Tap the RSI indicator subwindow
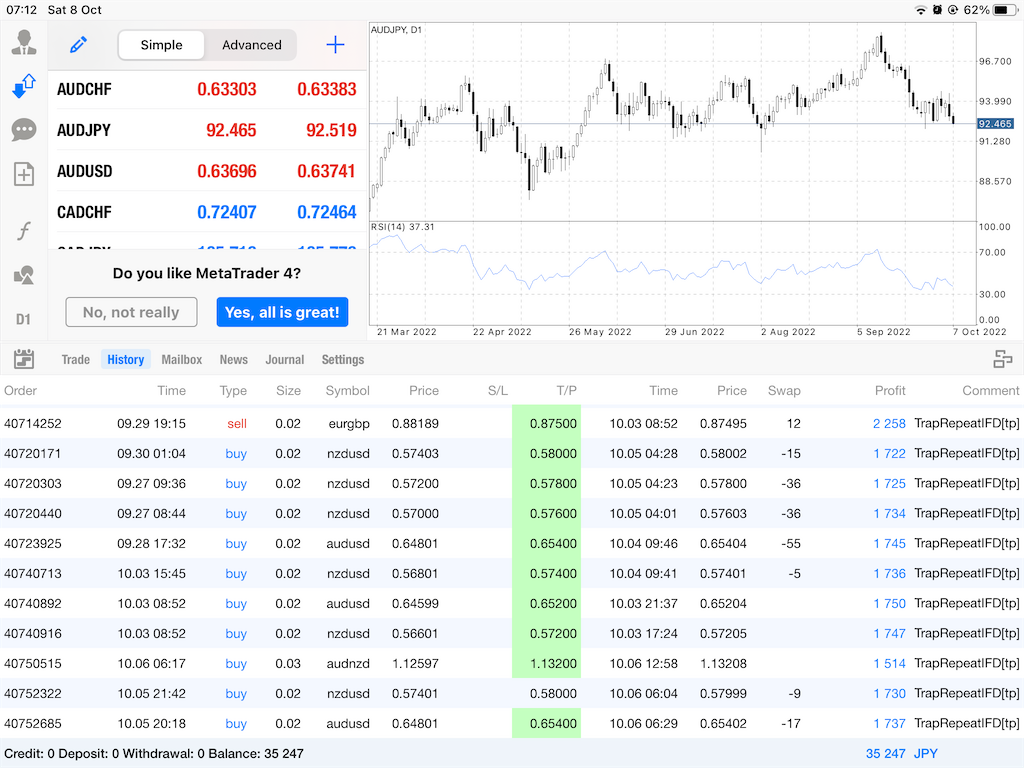Image resolution: width=1024 pixels, height=768 pixels. (x=673, y=273)
